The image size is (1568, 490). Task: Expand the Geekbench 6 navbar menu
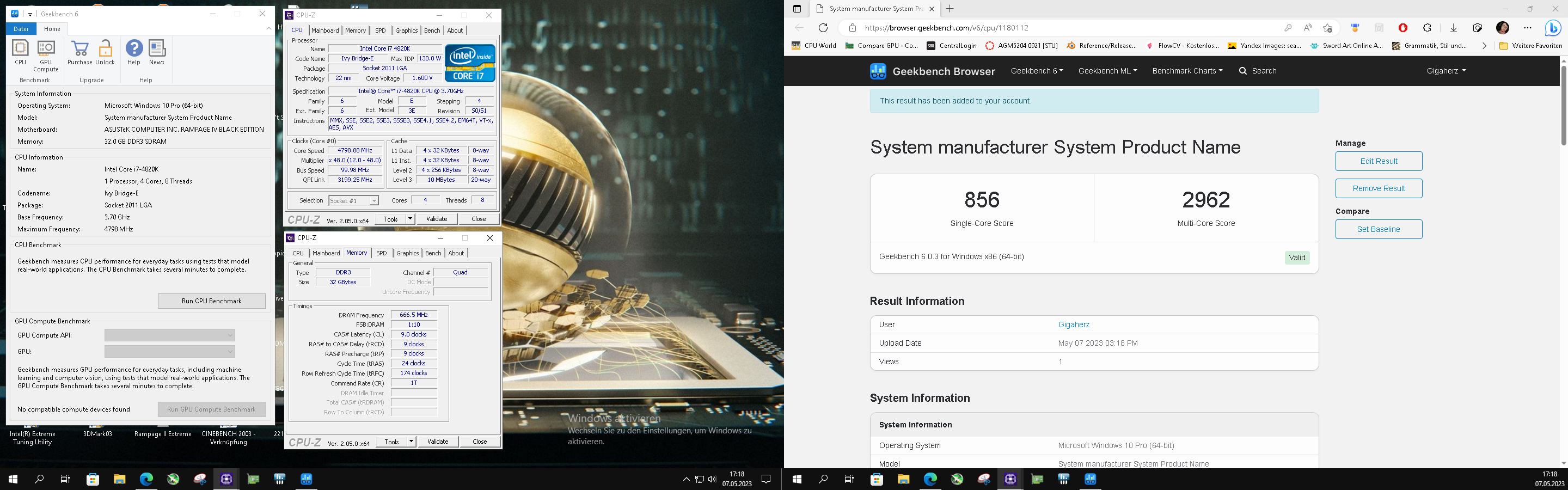click(1037, 71)
